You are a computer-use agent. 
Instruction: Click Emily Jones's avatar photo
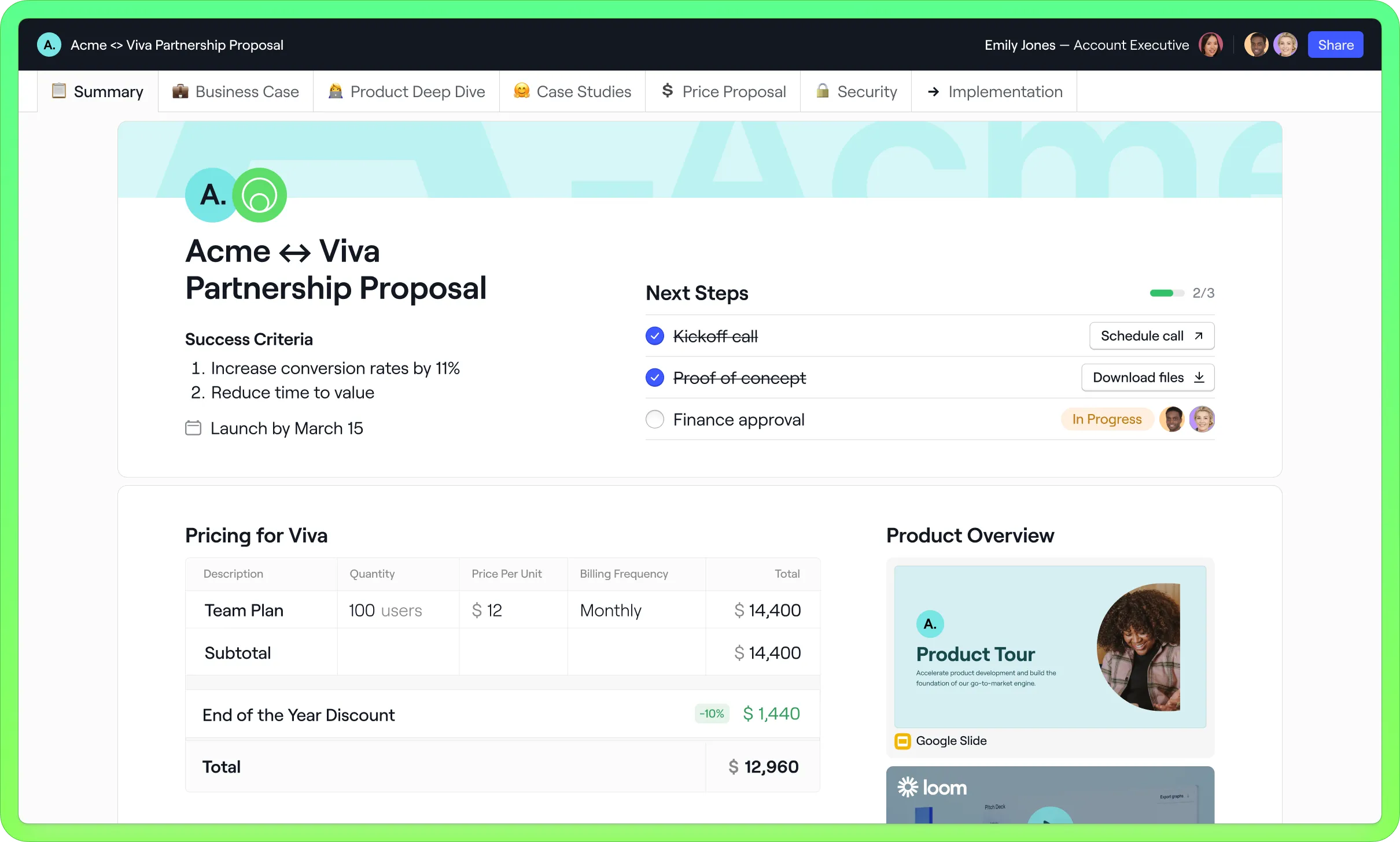[x=1210, y=45]
